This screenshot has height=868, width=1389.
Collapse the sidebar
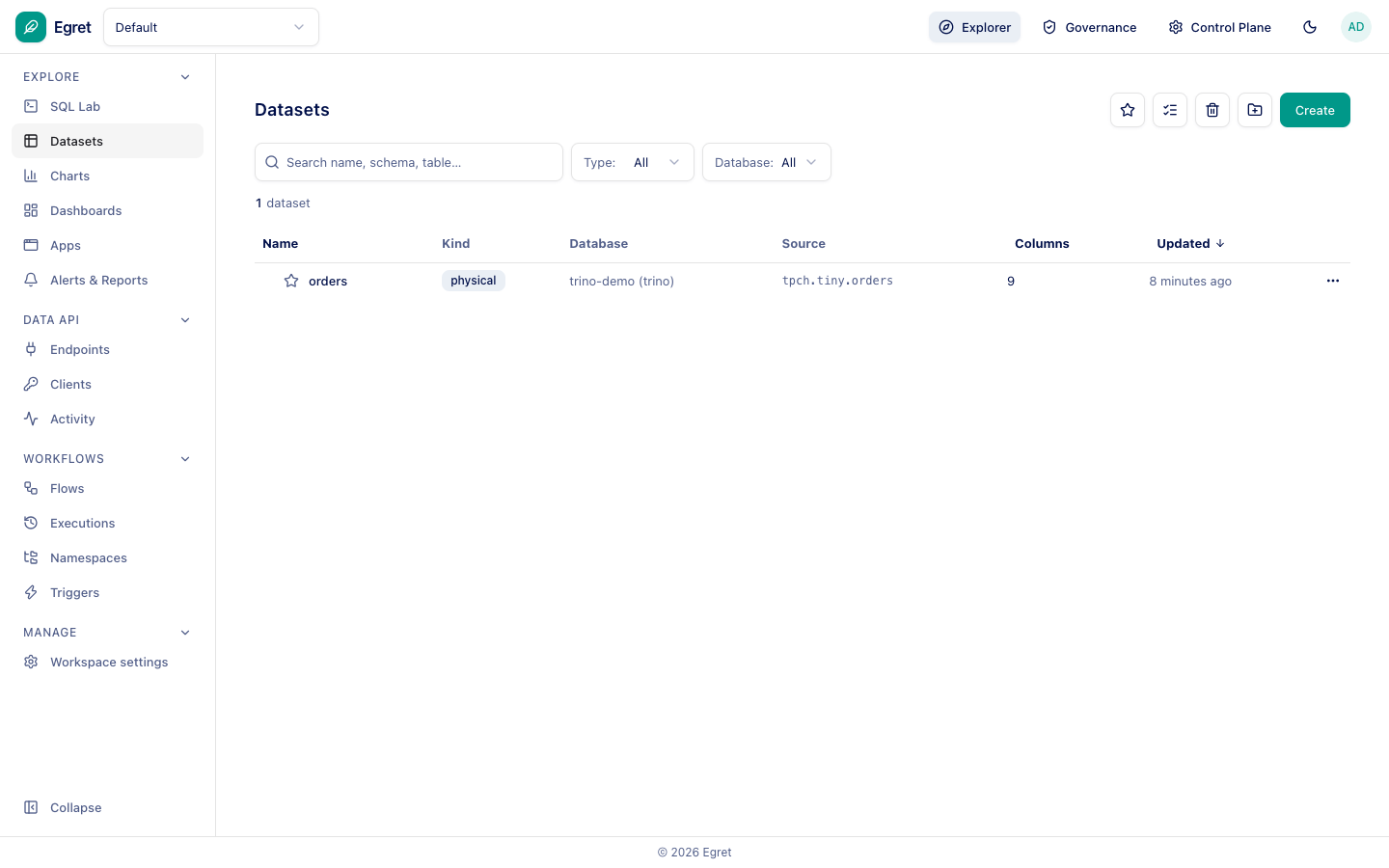point(108,807)
